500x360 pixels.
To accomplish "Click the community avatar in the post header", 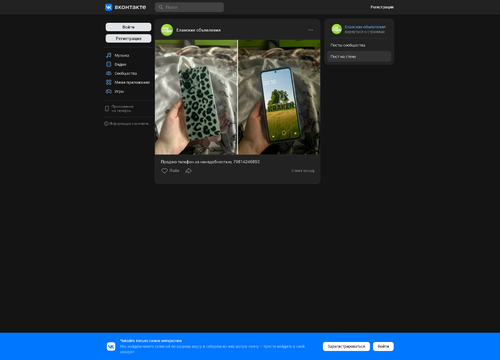I will pos(167,30).
